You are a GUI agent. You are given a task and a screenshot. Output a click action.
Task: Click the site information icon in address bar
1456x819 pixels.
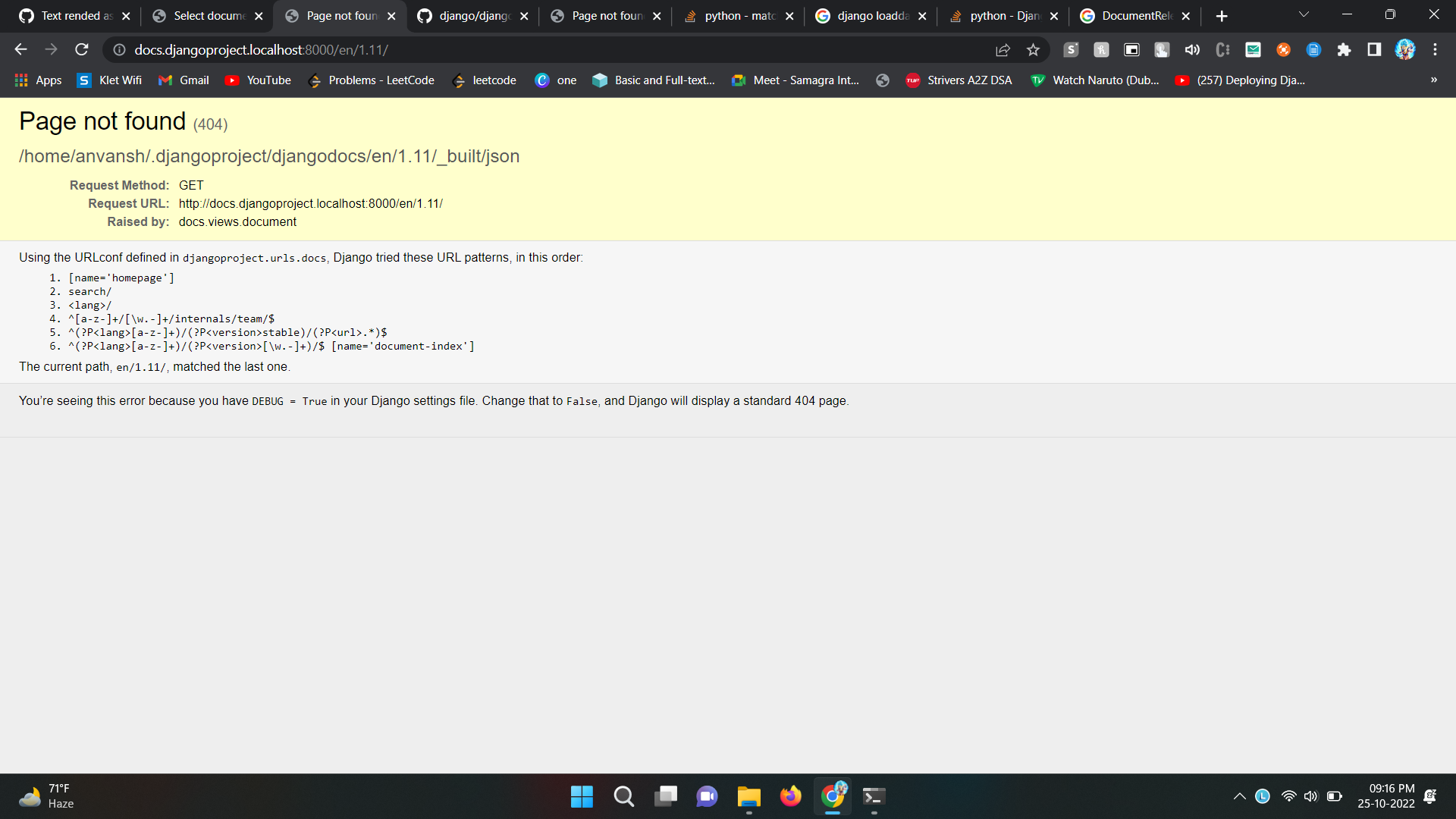[x=119, y=50]
